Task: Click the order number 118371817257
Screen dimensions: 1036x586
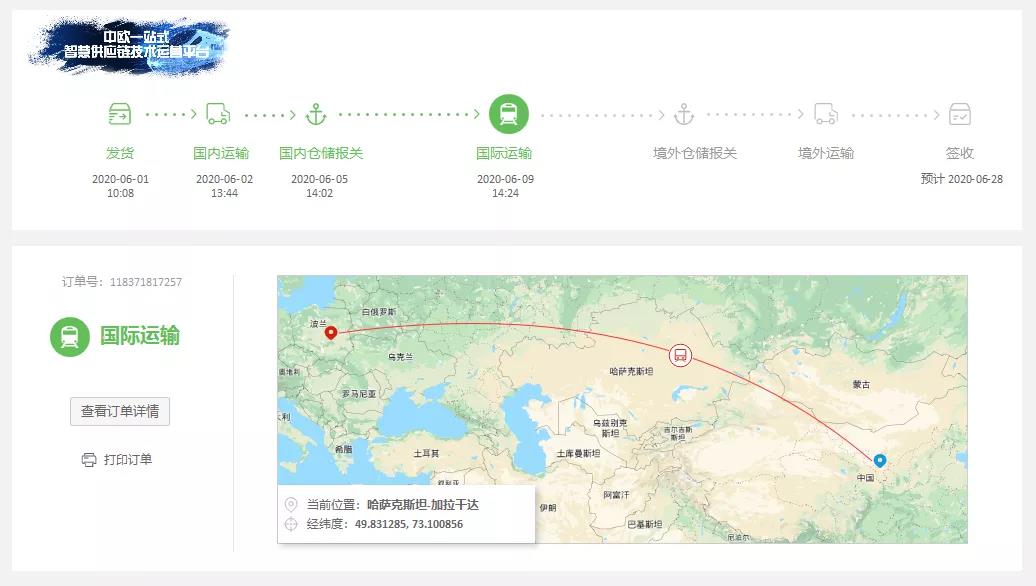Action: [x=146, y=282]
